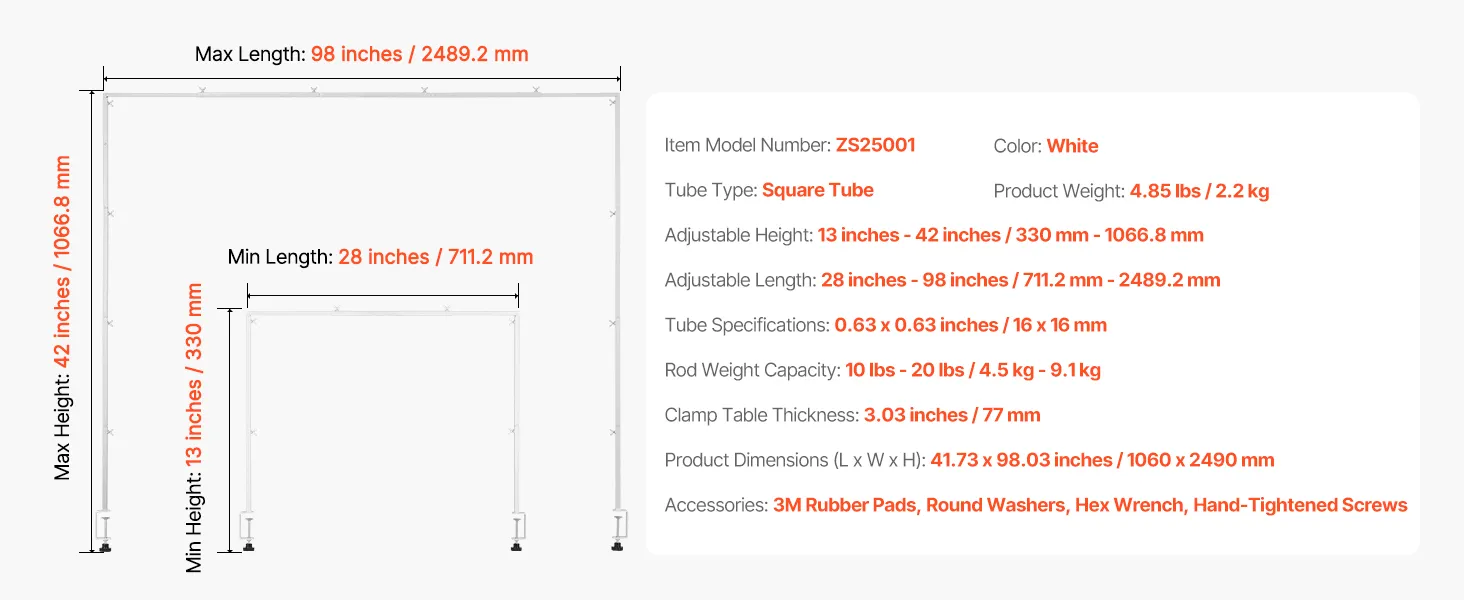Select the Color value White
1464x600 pixels.
(x=1072, y=146)
